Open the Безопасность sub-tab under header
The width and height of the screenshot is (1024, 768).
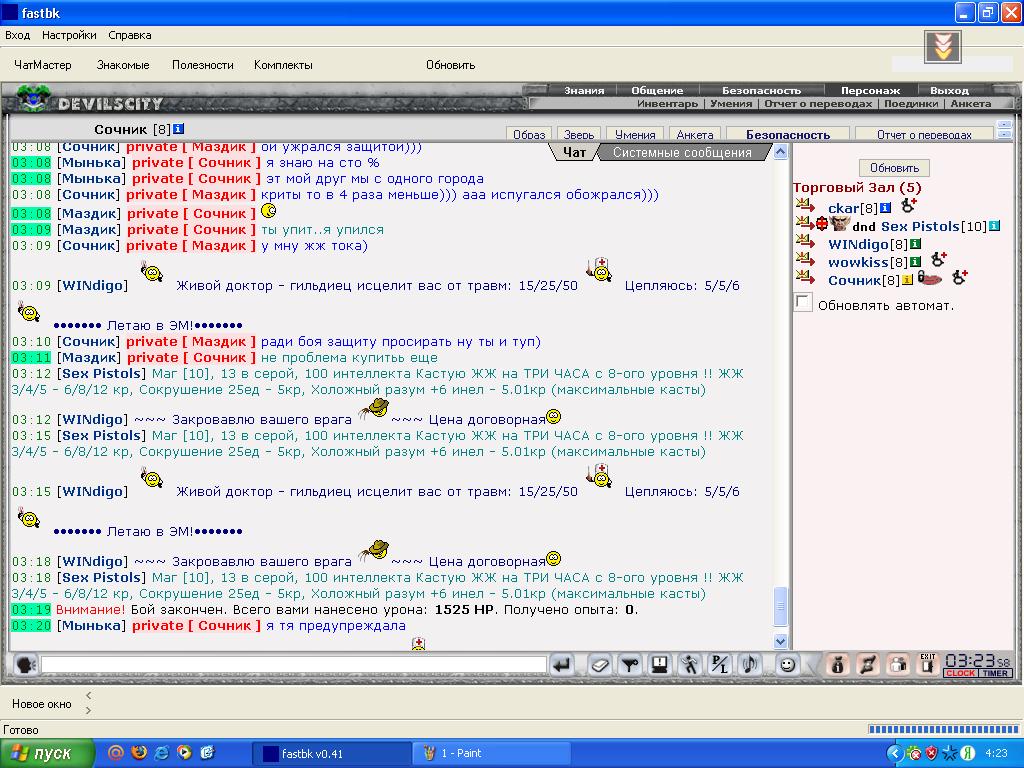[788, 134]
